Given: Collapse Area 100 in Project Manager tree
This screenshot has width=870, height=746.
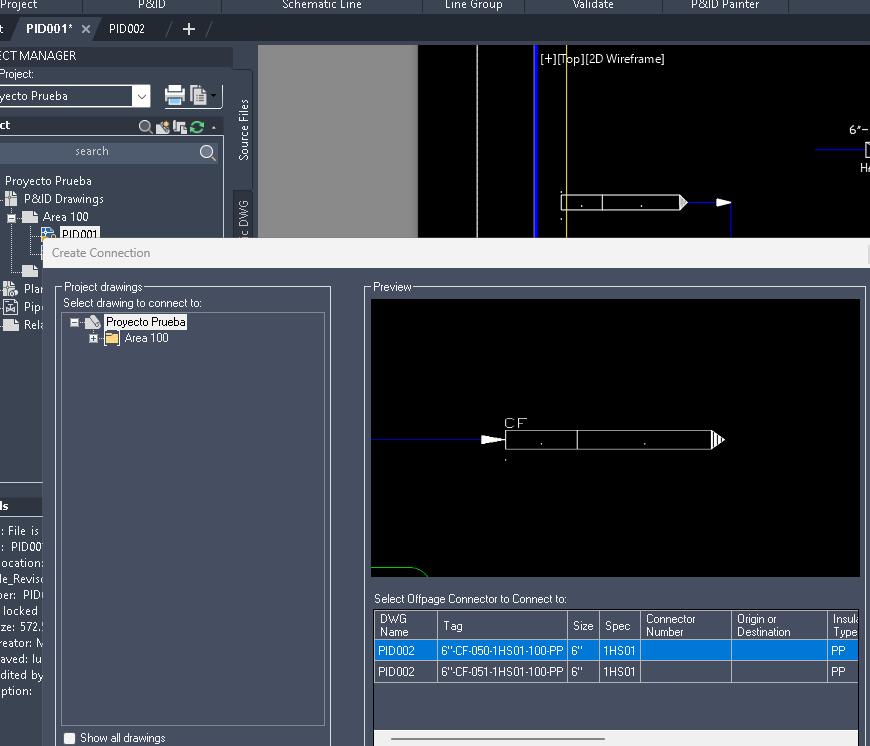Looking at the screenshot, I should [x=11, y=218].
